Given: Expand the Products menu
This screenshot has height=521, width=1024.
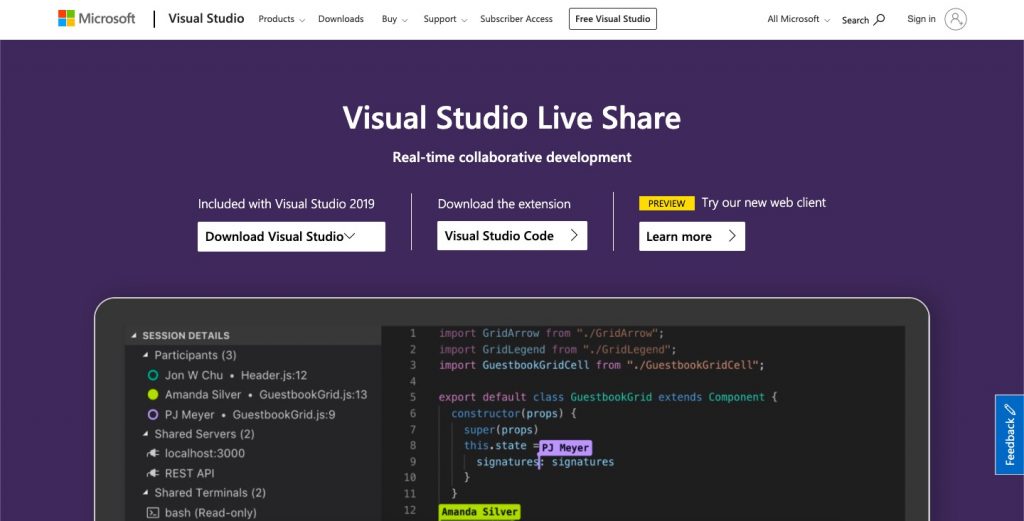Looking at the screenshot, I should [x=281, y=19].
